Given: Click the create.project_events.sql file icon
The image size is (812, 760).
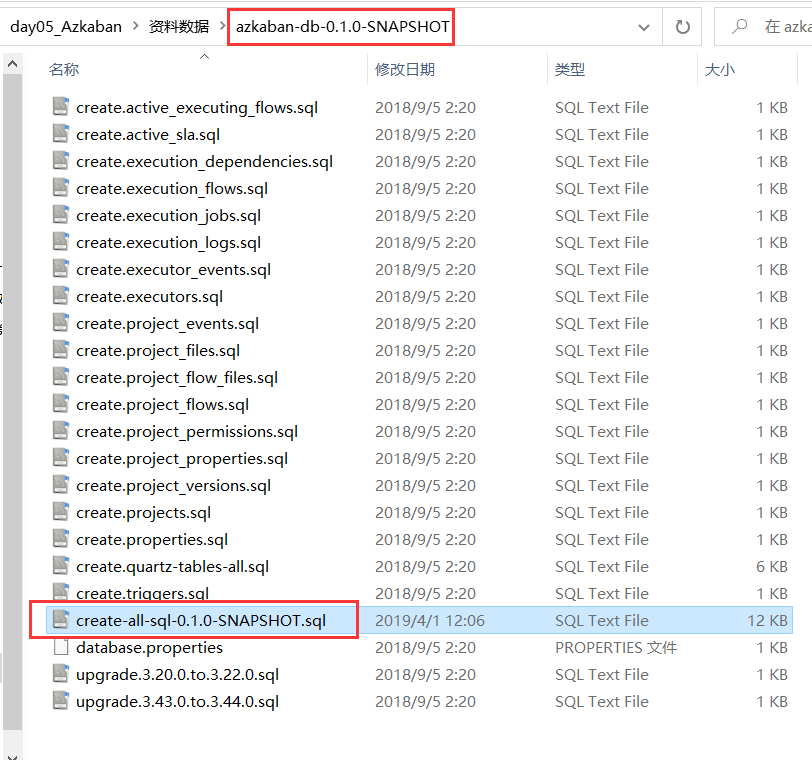Looking at the screenshot, I should 61,322.
